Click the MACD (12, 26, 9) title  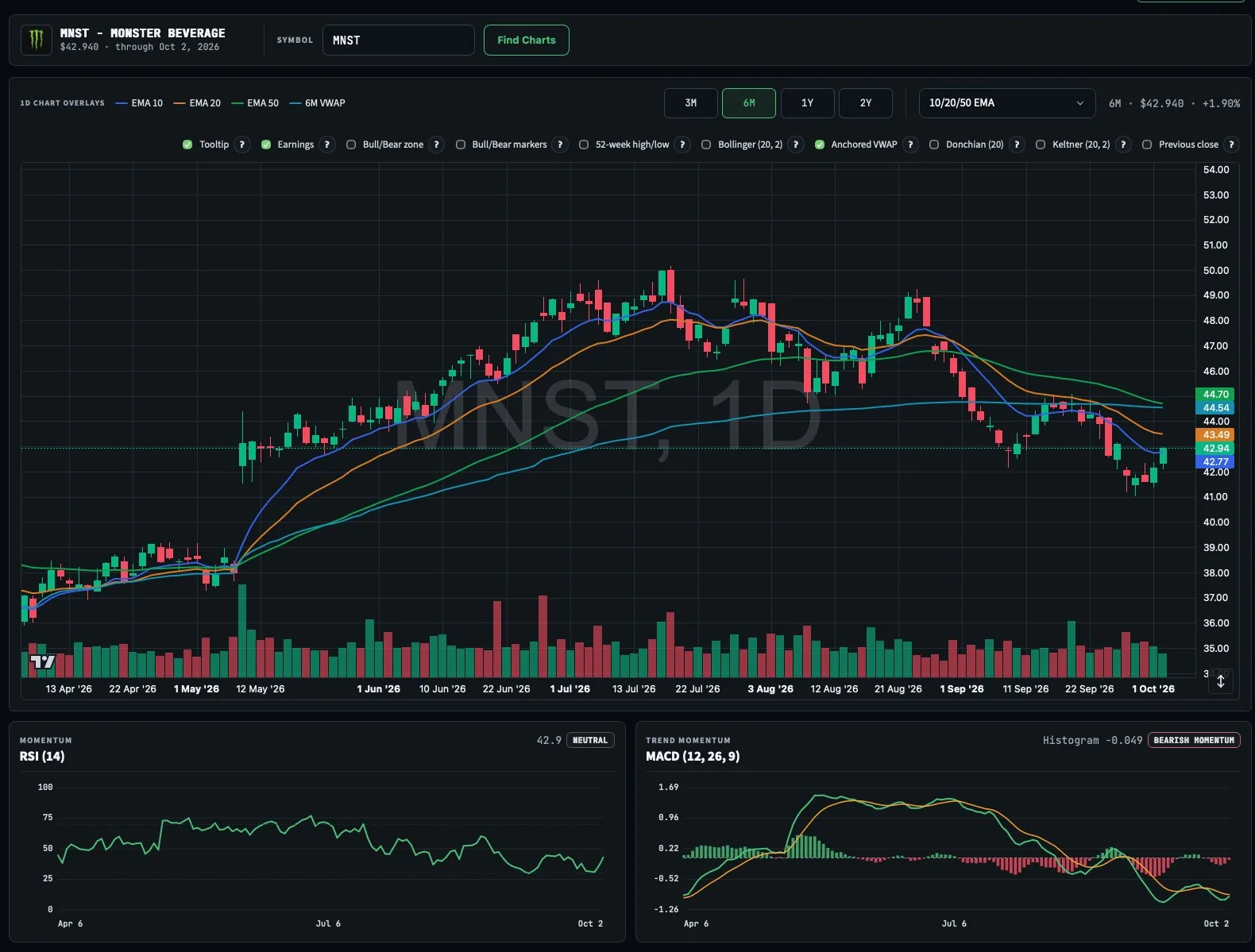click(x=693, y=756)
